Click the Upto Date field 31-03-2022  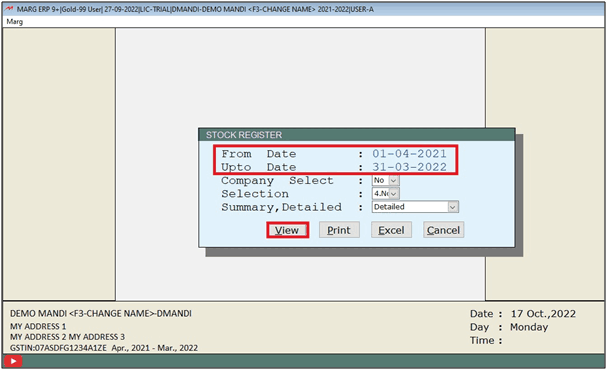click(x=409, y=167)
